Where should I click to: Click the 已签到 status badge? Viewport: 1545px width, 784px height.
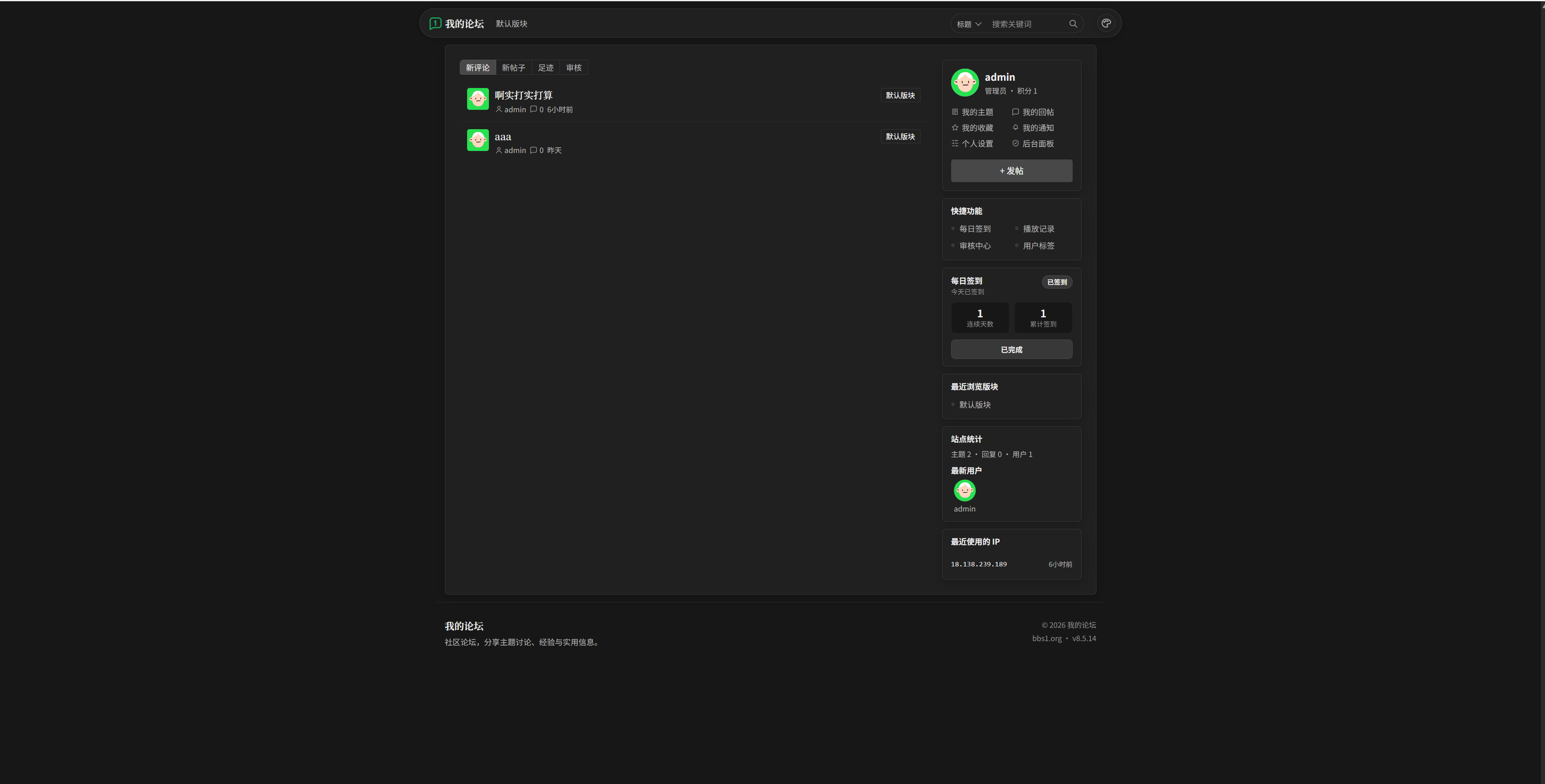tap(1057, 282)
